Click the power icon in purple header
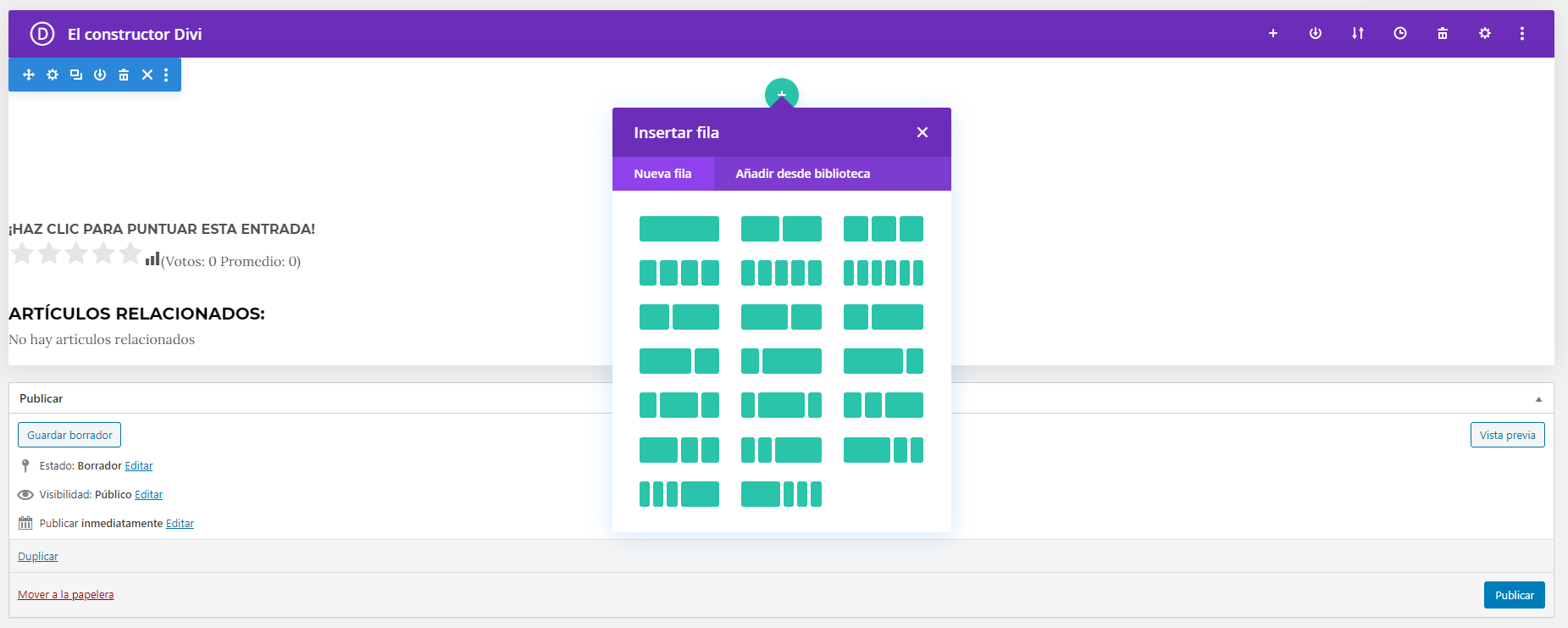Viewport: 1568px width, 628px height. tap(1316, 33)
